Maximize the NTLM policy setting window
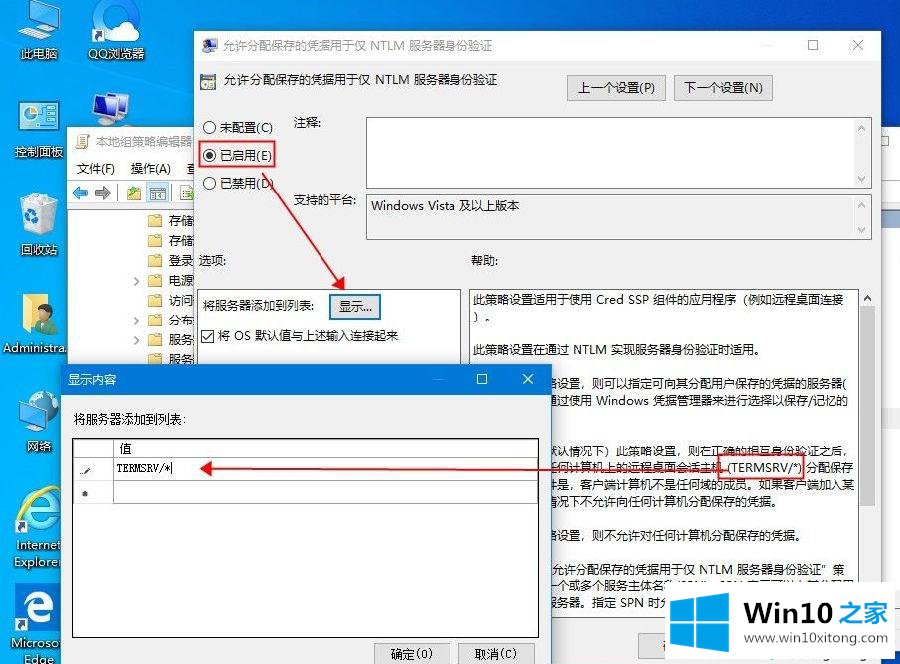The height and width of the screenshot is (664, 900). [813, 45]
